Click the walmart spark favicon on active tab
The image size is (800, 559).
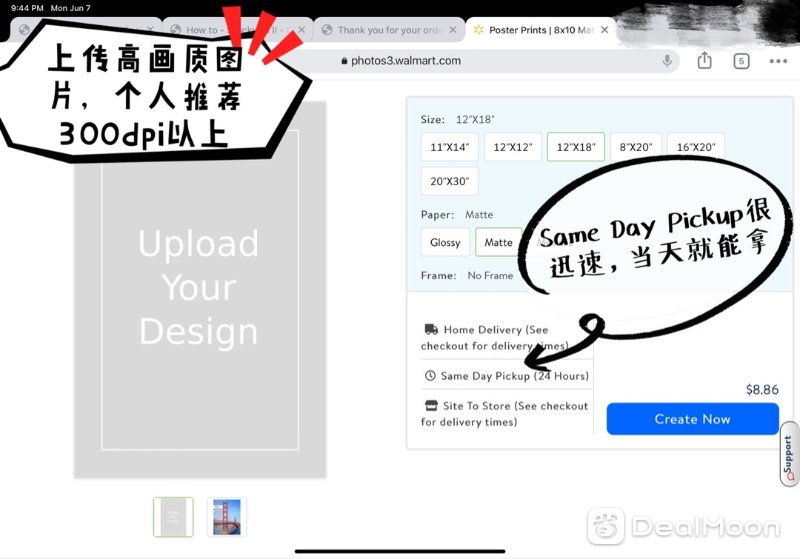pos(479,30)
